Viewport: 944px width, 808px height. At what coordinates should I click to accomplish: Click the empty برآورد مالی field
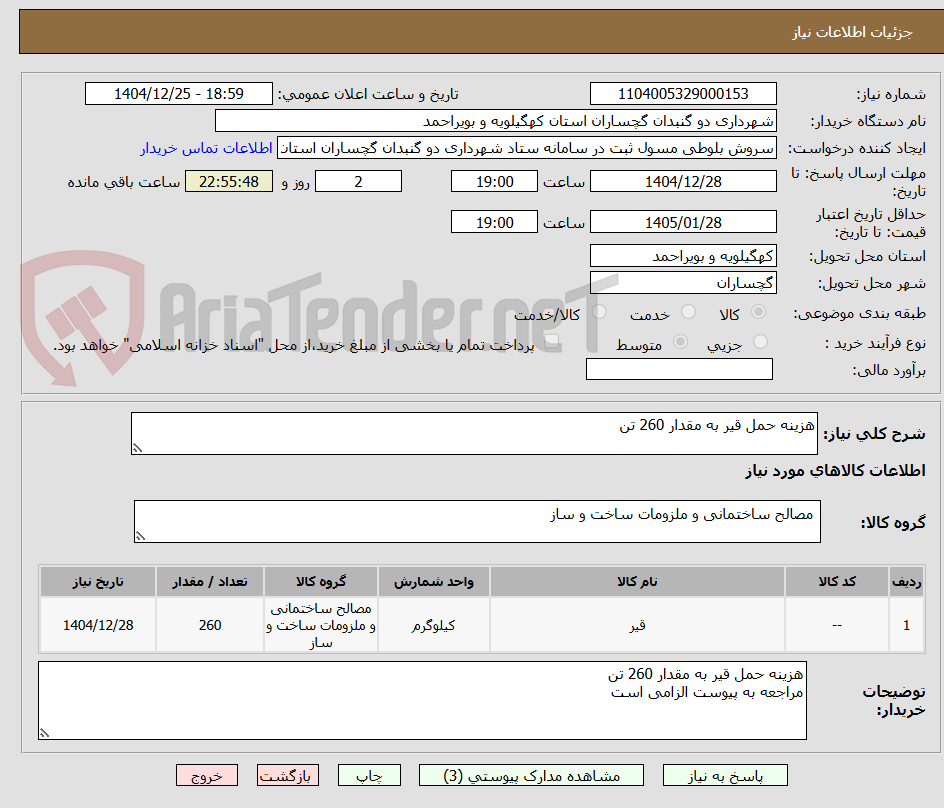click(679, 369)
